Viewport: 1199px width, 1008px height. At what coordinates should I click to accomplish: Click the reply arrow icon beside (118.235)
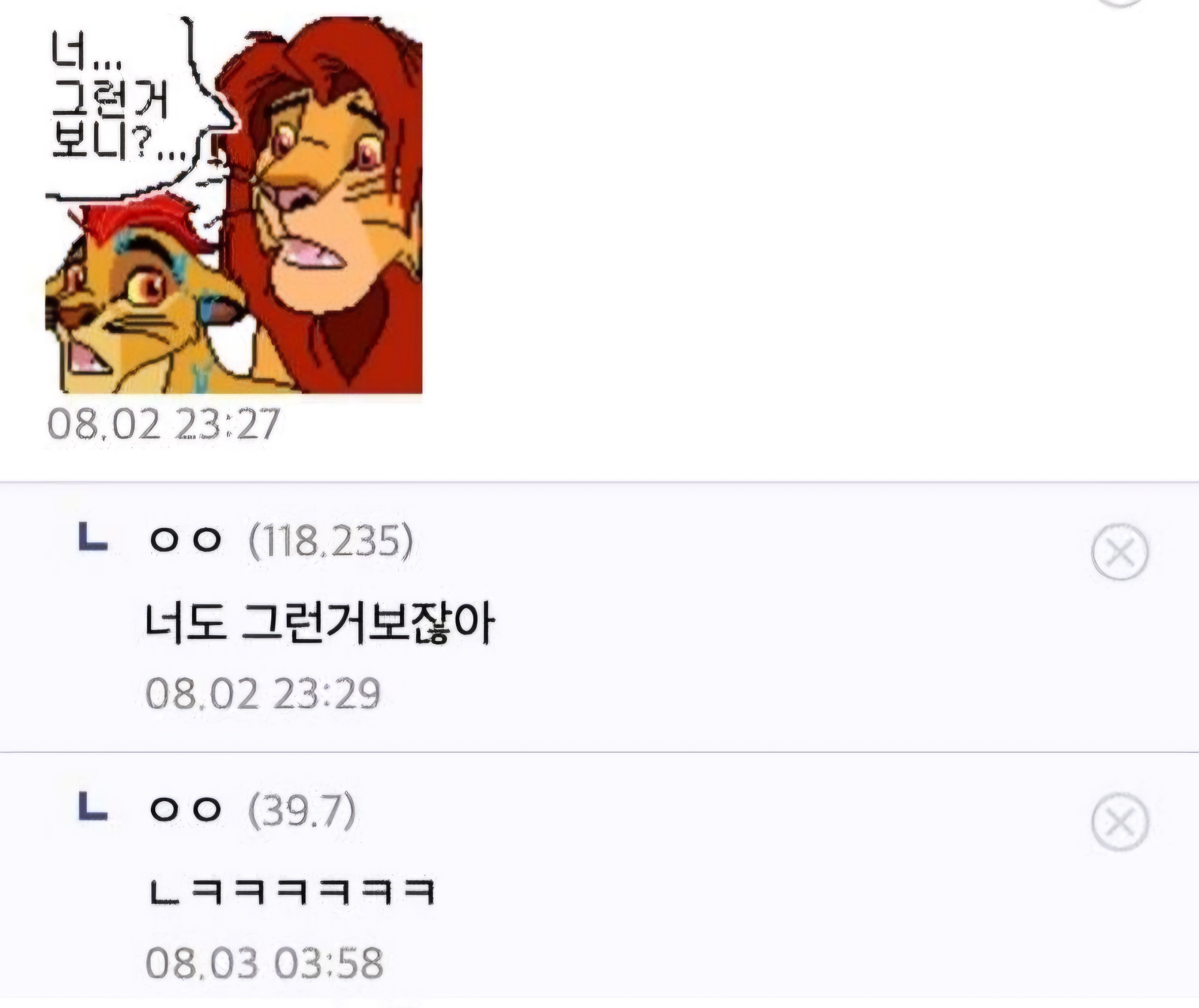[93, 537]
